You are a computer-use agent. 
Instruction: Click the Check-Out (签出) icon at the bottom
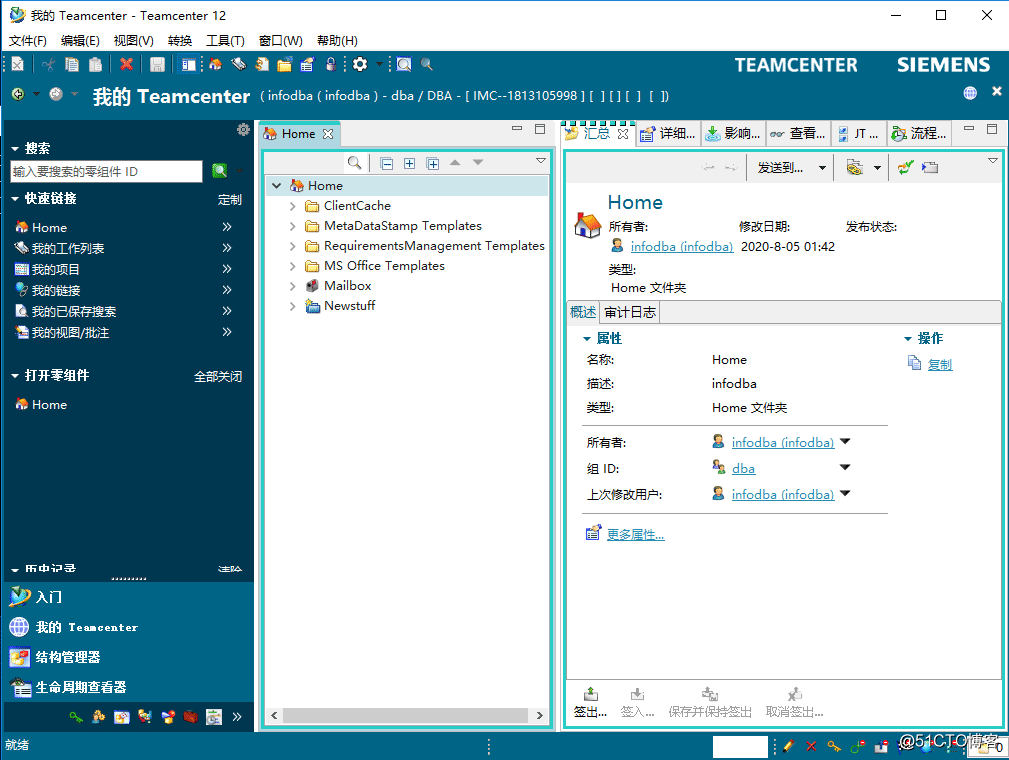pos(590,702)
